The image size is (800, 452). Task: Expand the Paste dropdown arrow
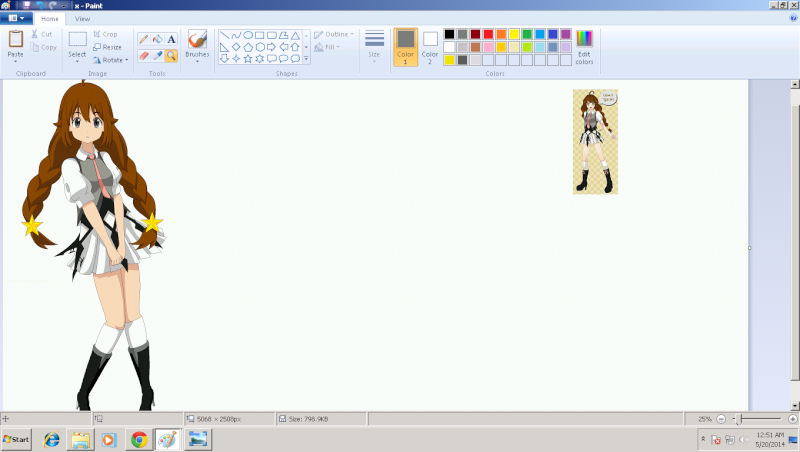(x=15, y=61)
